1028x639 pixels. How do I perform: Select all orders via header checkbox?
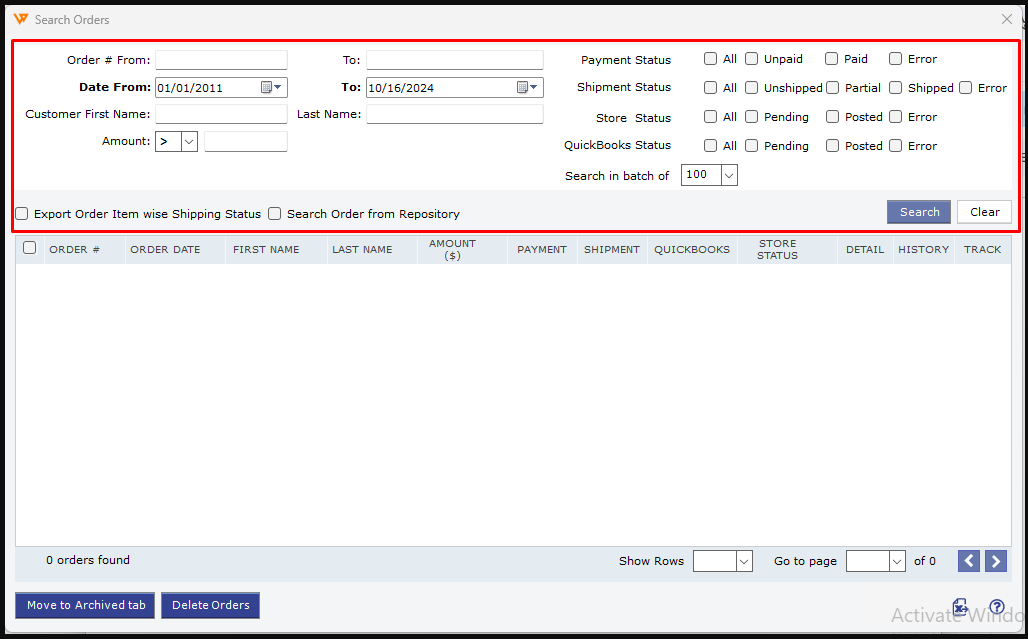click(30, 248)
